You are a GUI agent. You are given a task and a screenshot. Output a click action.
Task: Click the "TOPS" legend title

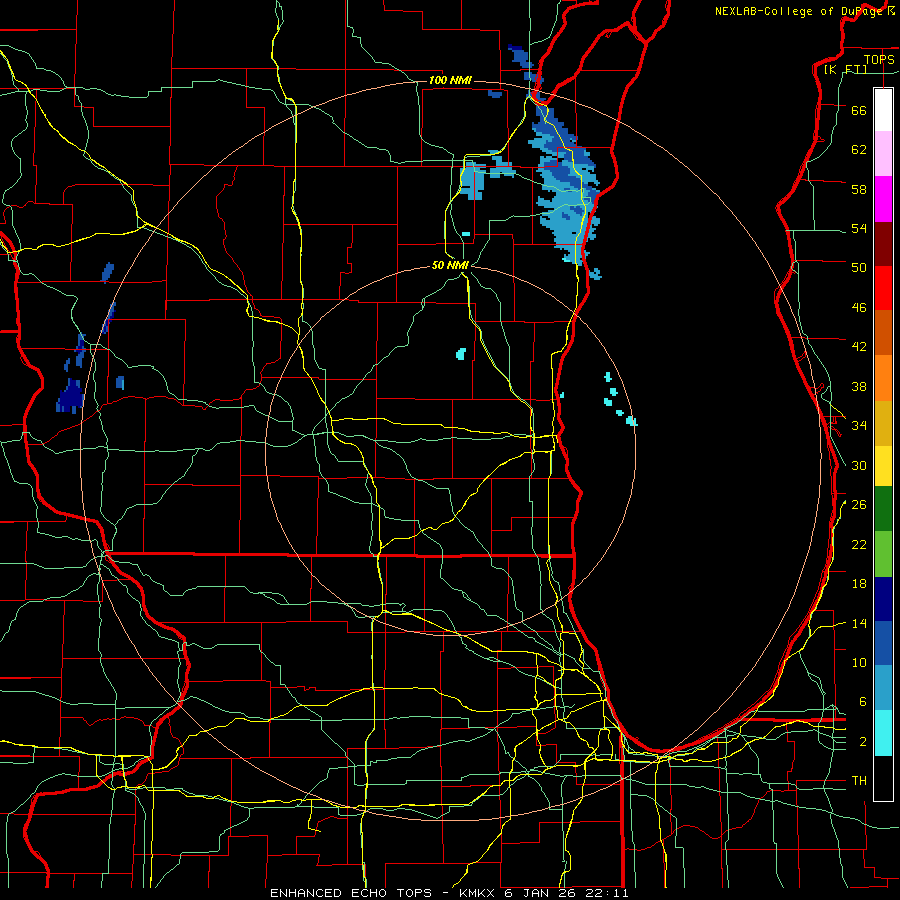pos(879,59)
